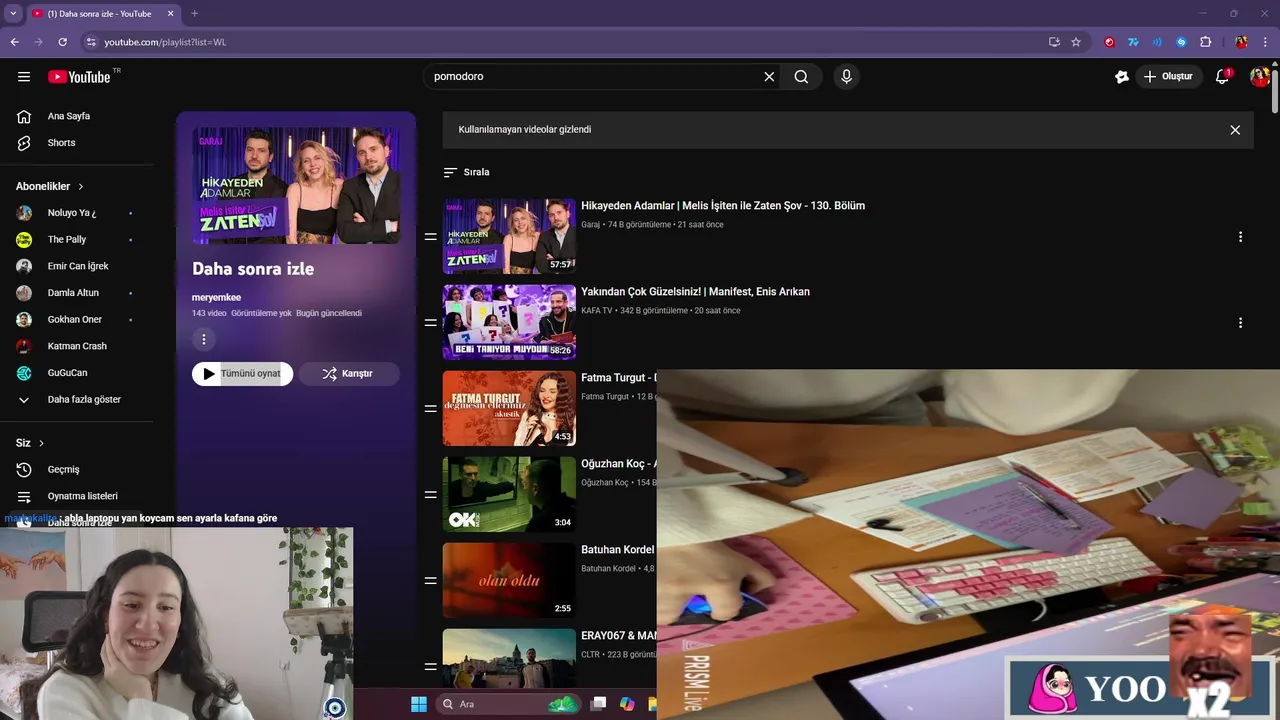Open the Windows Start menu
This screenshot has width=1280, height=720.
coord(419,704)
